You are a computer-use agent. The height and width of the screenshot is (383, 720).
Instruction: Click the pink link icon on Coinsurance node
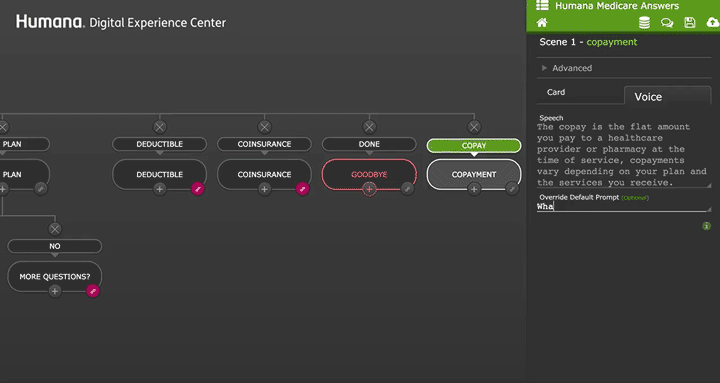point(303,189)
